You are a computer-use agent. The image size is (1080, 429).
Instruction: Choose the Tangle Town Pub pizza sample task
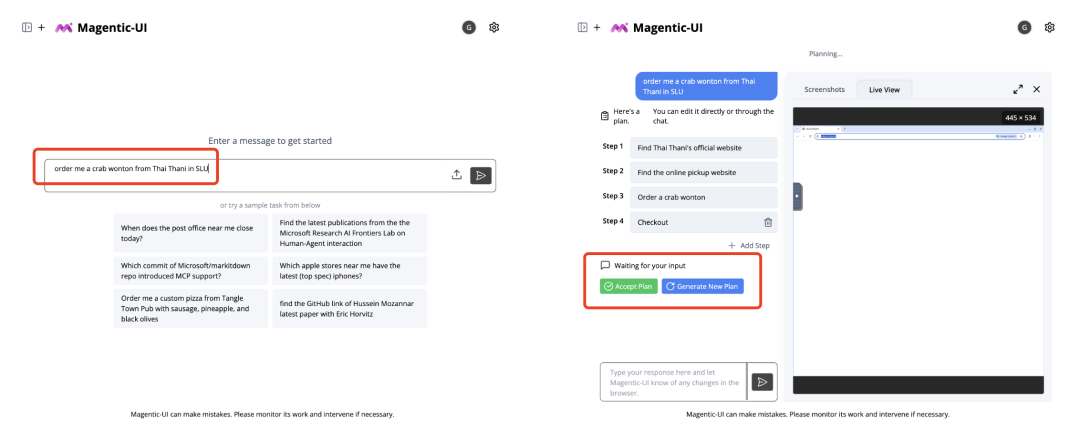pos(191,308)
